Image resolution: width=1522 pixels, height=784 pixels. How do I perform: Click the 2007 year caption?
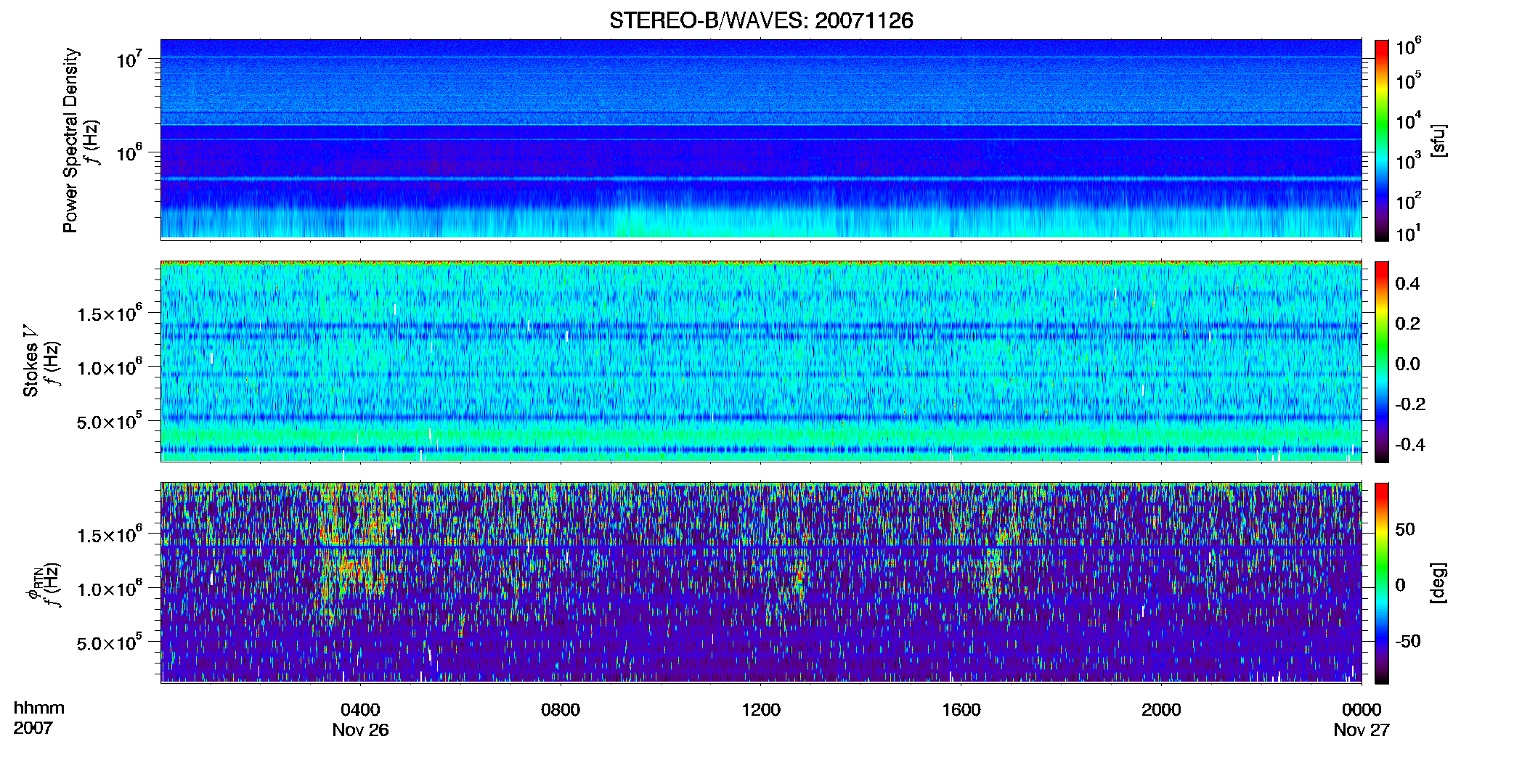(33, 728)
